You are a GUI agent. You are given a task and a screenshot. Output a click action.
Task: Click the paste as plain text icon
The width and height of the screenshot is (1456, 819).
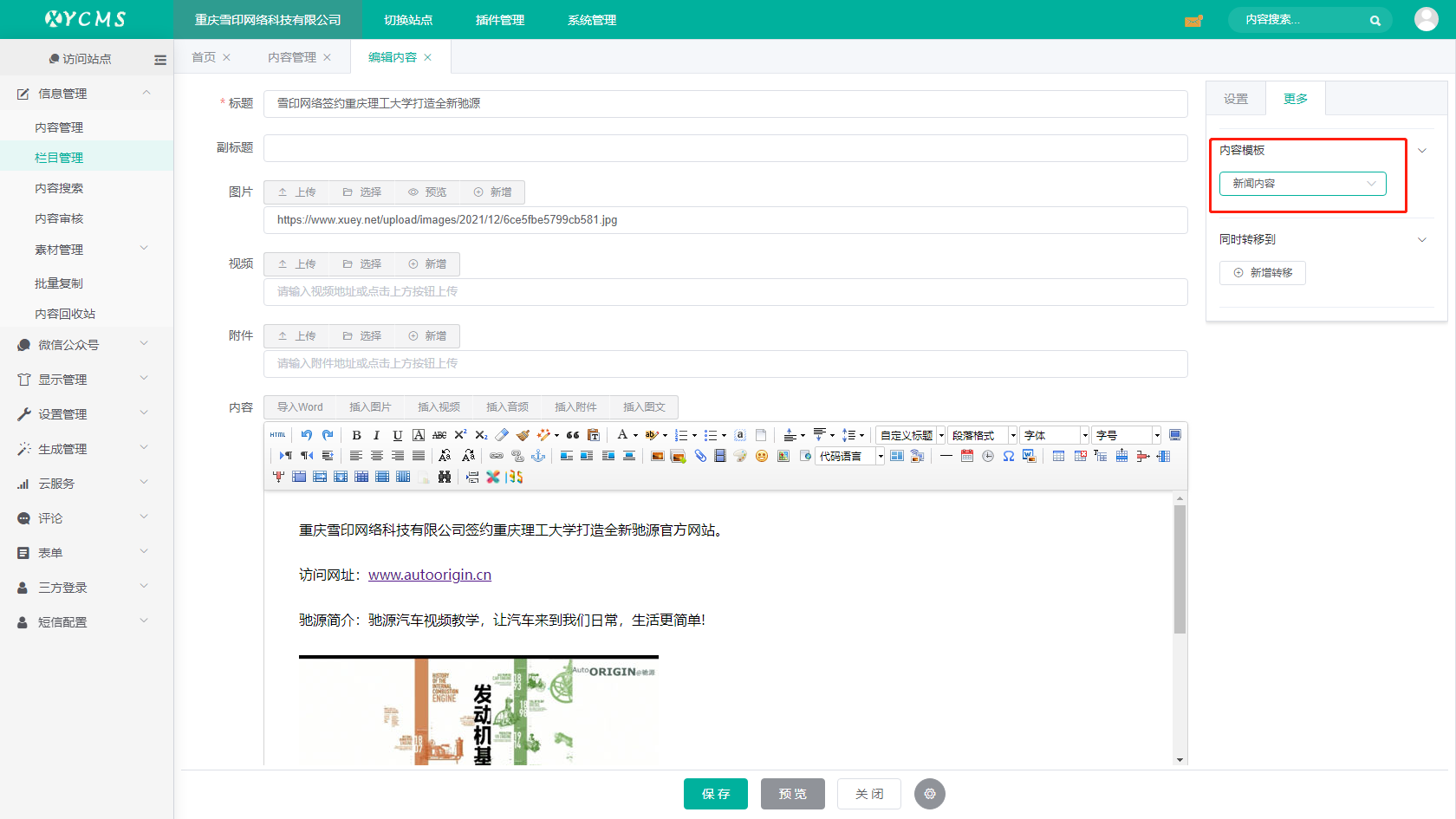point(594,435)
